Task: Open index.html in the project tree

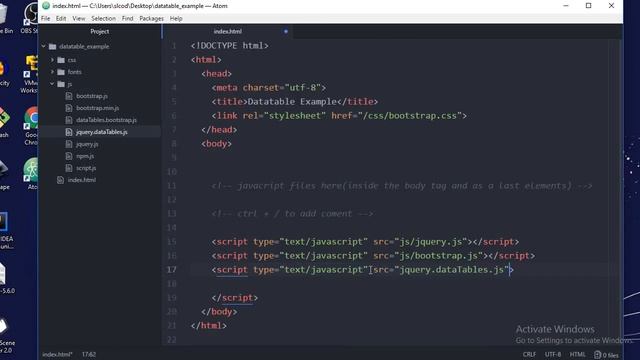Action: (82, 180)
